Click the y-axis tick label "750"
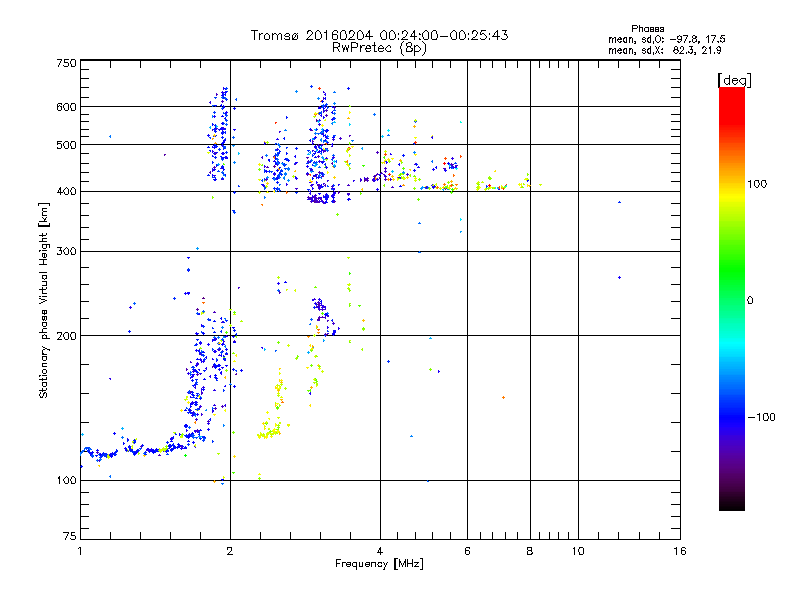The height and width of the screenshot is (600, 800). click(x=66, y=63)
